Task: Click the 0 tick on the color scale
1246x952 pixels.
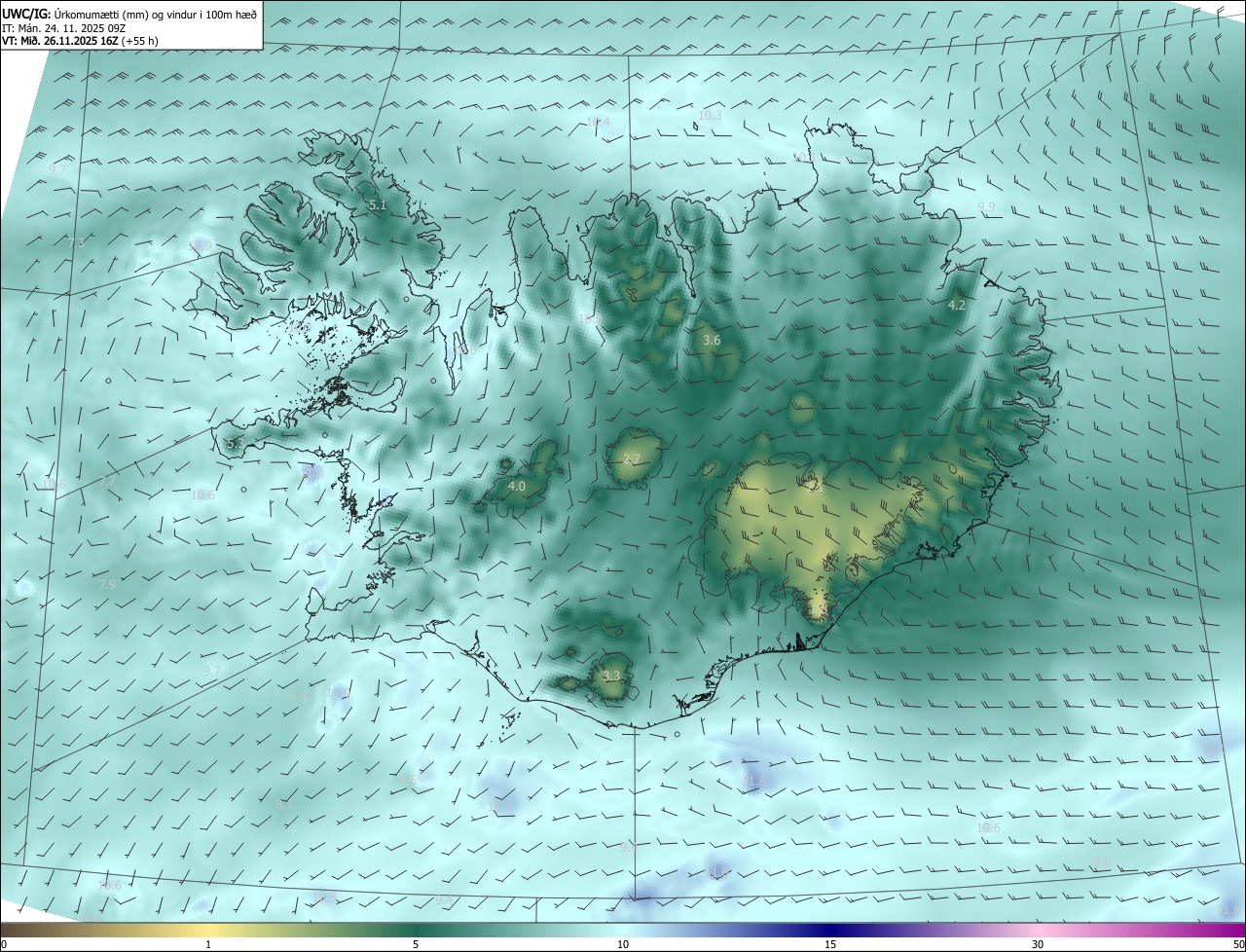Action: (4, 944)
